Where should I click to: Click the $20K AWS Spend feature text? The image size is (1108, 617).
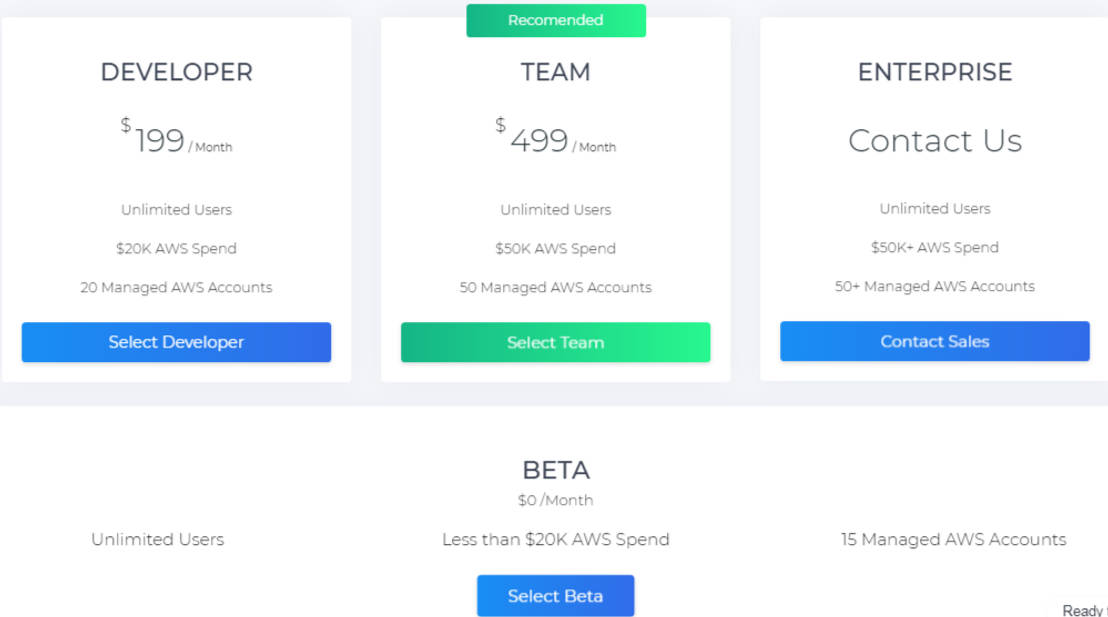[x=176, y=248]
